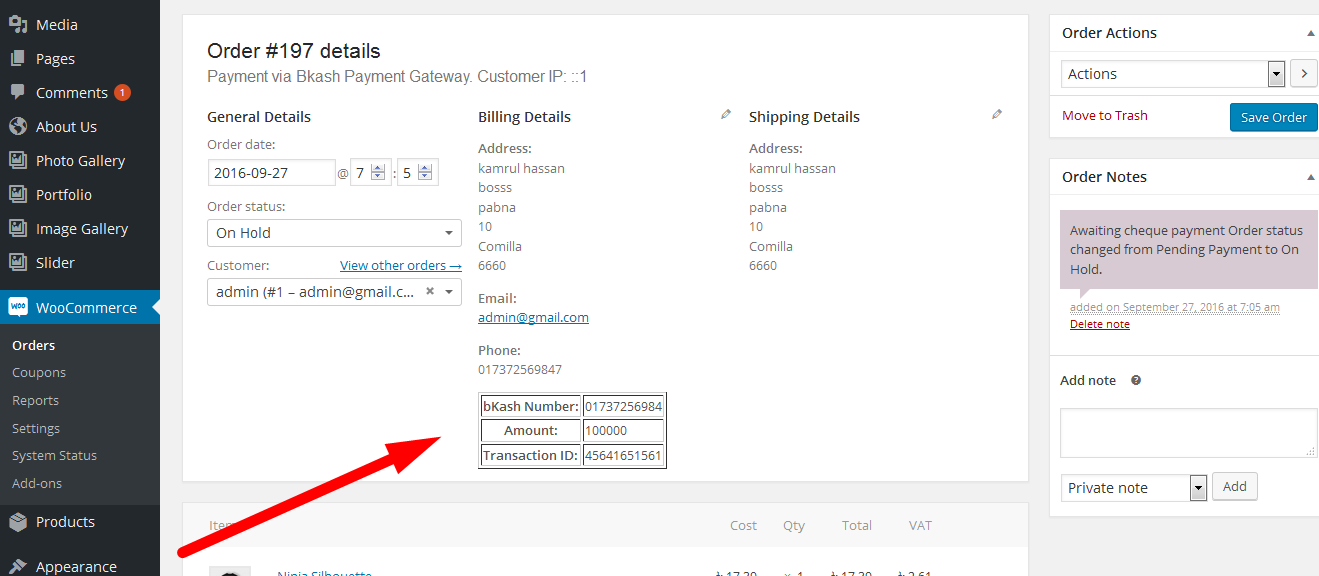1319x576 pixels.
Task: Open the Private note type dropdown
Action: point(1134,488)
